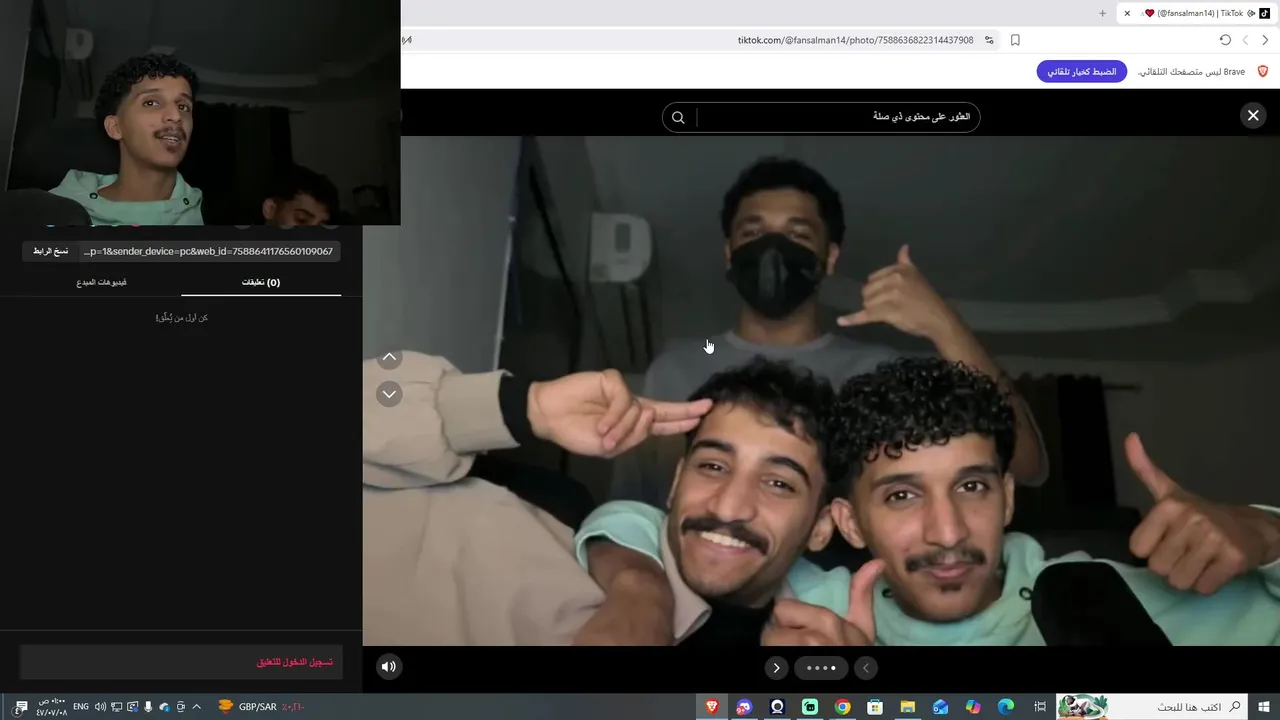Click the Windows search box
This screenshot has width=1280, height=720.
pos(1152,707)
